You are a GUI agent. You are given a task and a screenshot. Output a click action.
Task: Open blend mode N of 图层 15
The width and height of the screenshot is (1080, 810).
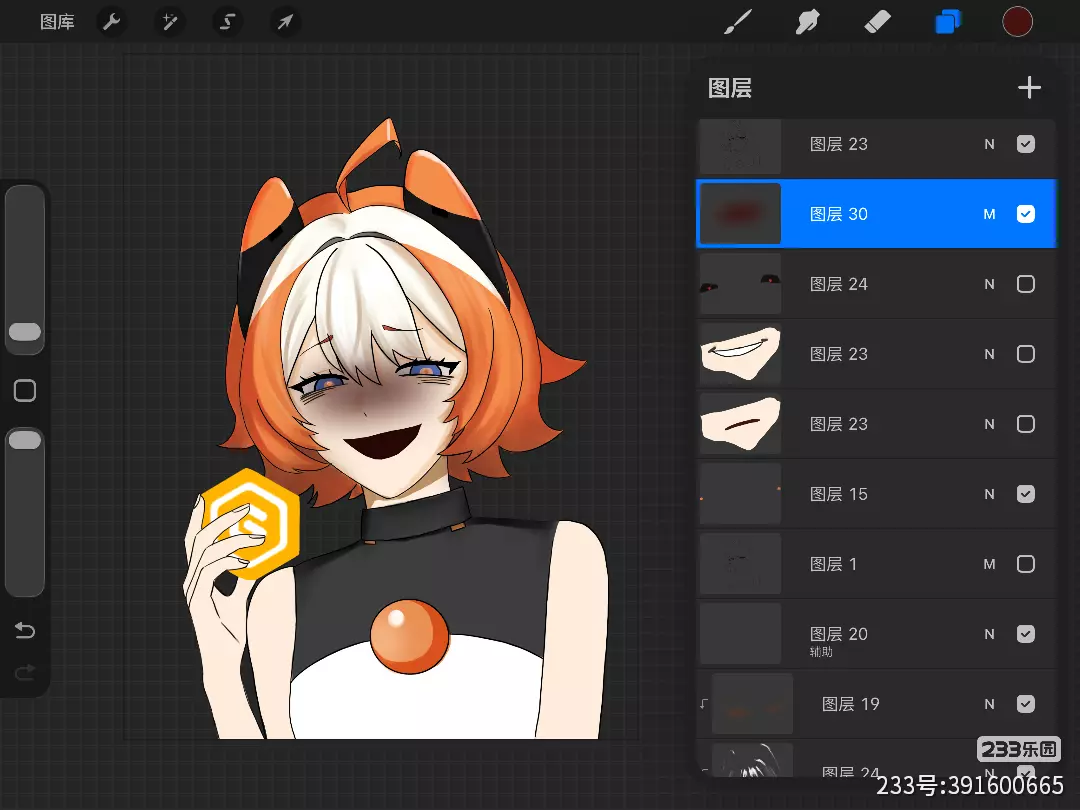coord(989,494)
